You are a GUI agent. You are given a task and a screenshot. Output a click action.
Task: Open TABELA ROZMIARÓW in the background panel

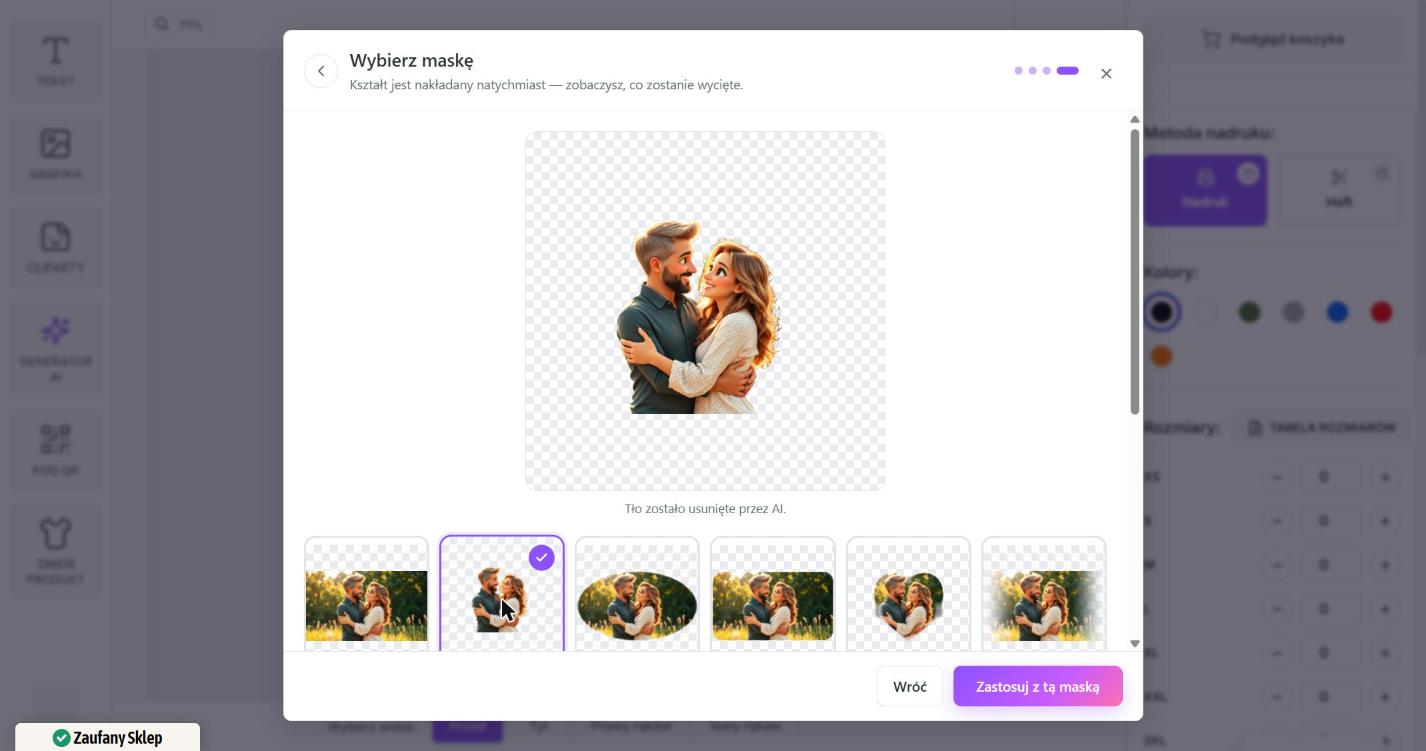(x=1321, y=428)
